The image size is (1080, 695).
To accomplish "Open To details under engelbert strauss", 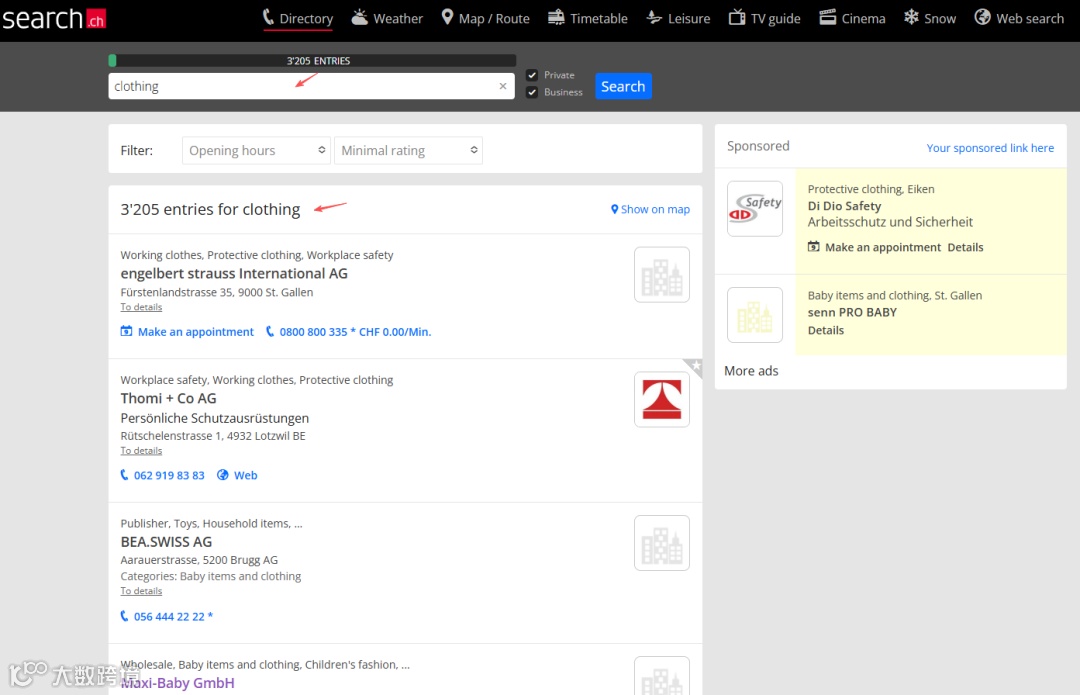I will [141, 307].
